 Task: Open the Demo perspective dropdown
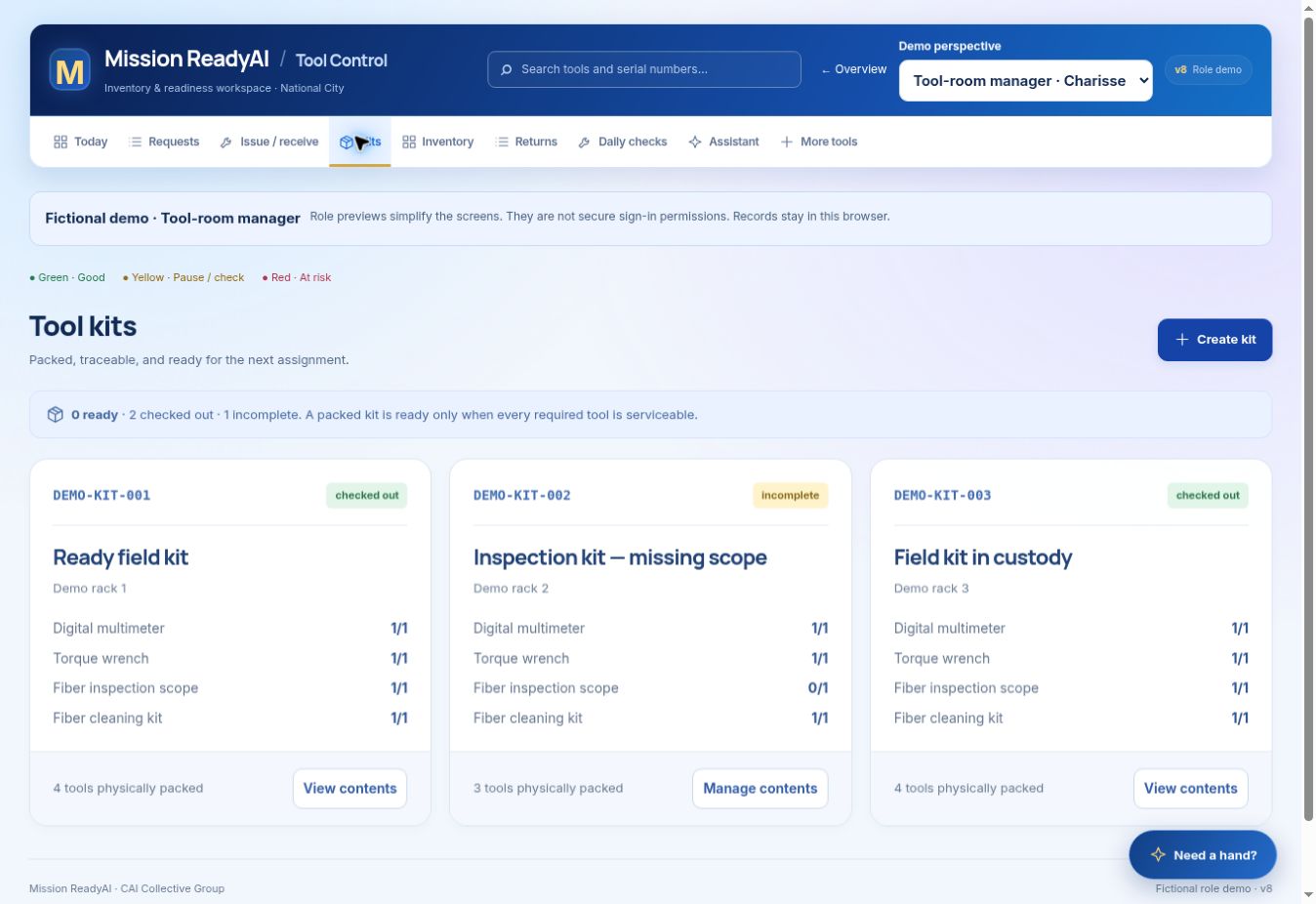click(x=1025, y=81)
